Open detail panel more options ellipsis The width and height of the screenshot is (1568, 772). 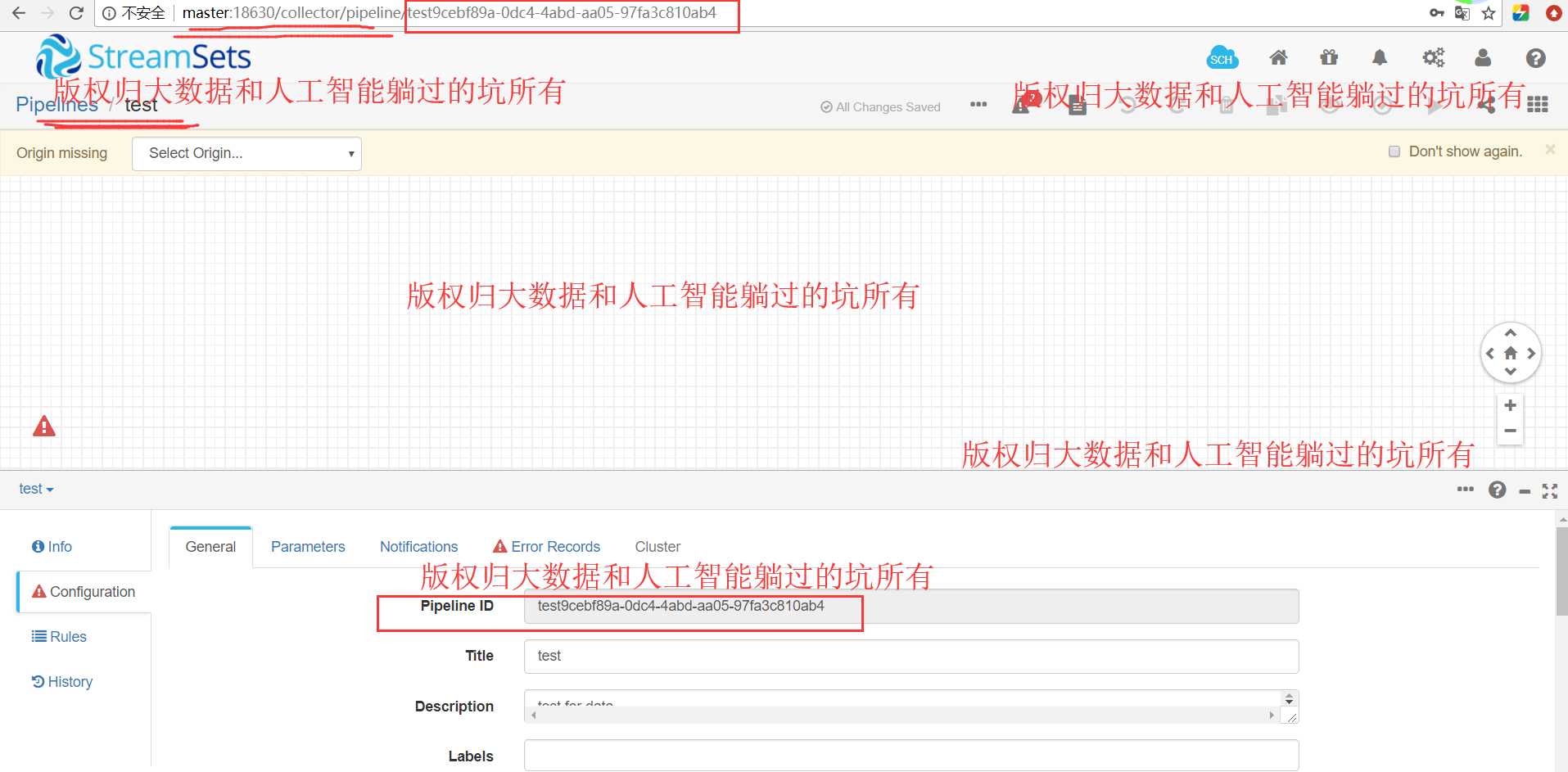coord(1466,490)
